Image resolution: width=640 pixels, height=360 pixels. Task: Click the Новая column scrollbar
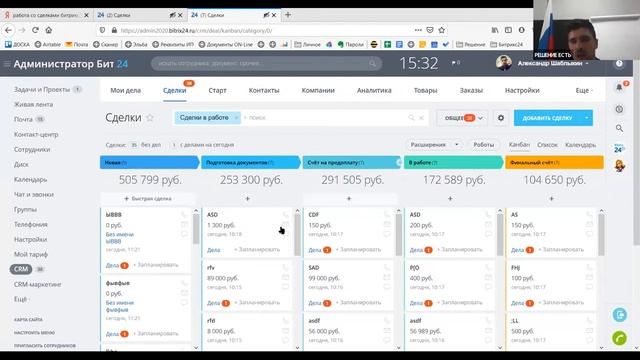click(x=196, y=229)
